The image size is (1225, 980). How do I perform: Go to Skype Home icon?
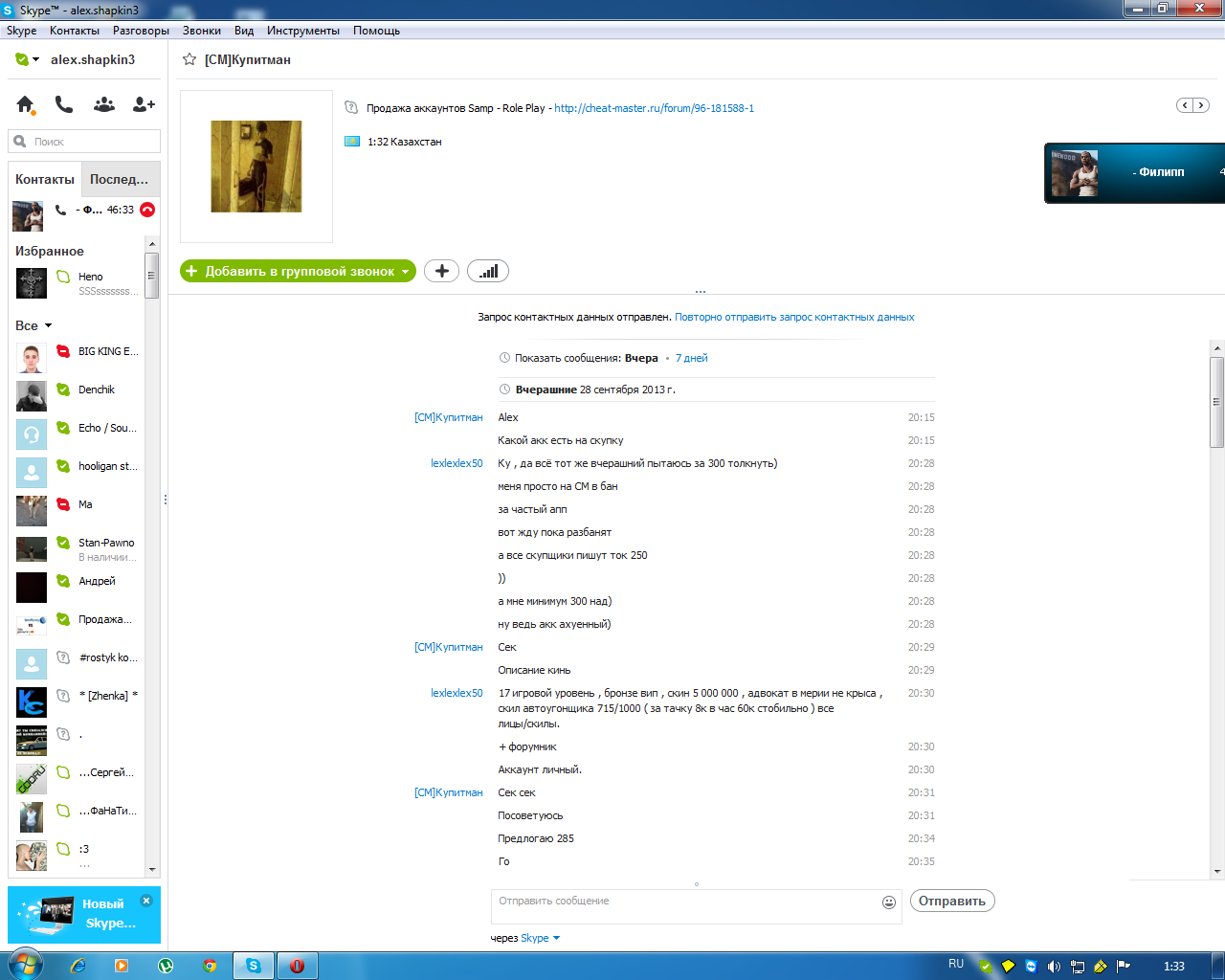tap(25, 104)
